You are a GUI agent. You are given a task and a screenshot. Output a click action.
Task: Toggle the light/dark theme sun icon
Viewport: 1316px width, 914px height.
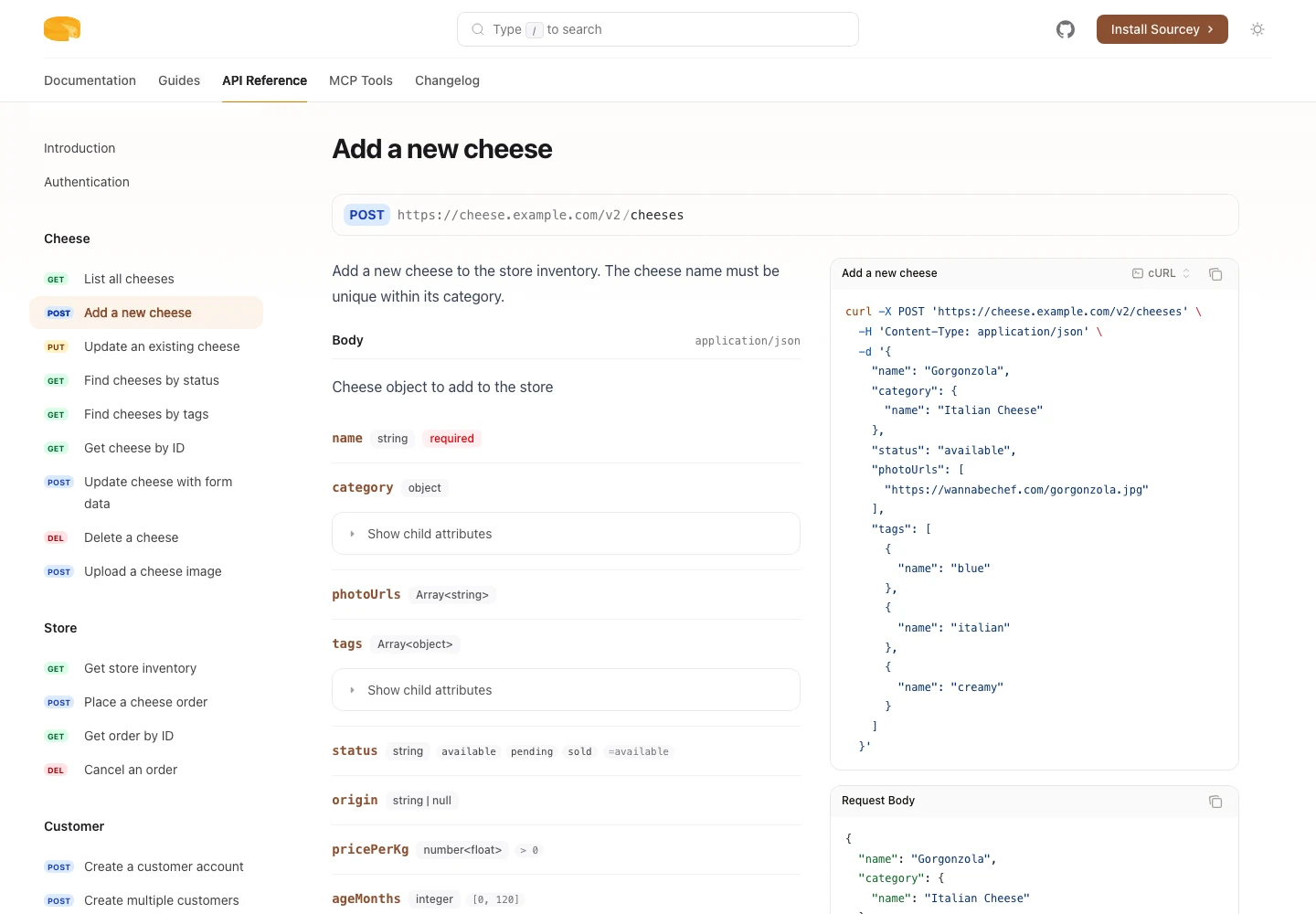1258,29
